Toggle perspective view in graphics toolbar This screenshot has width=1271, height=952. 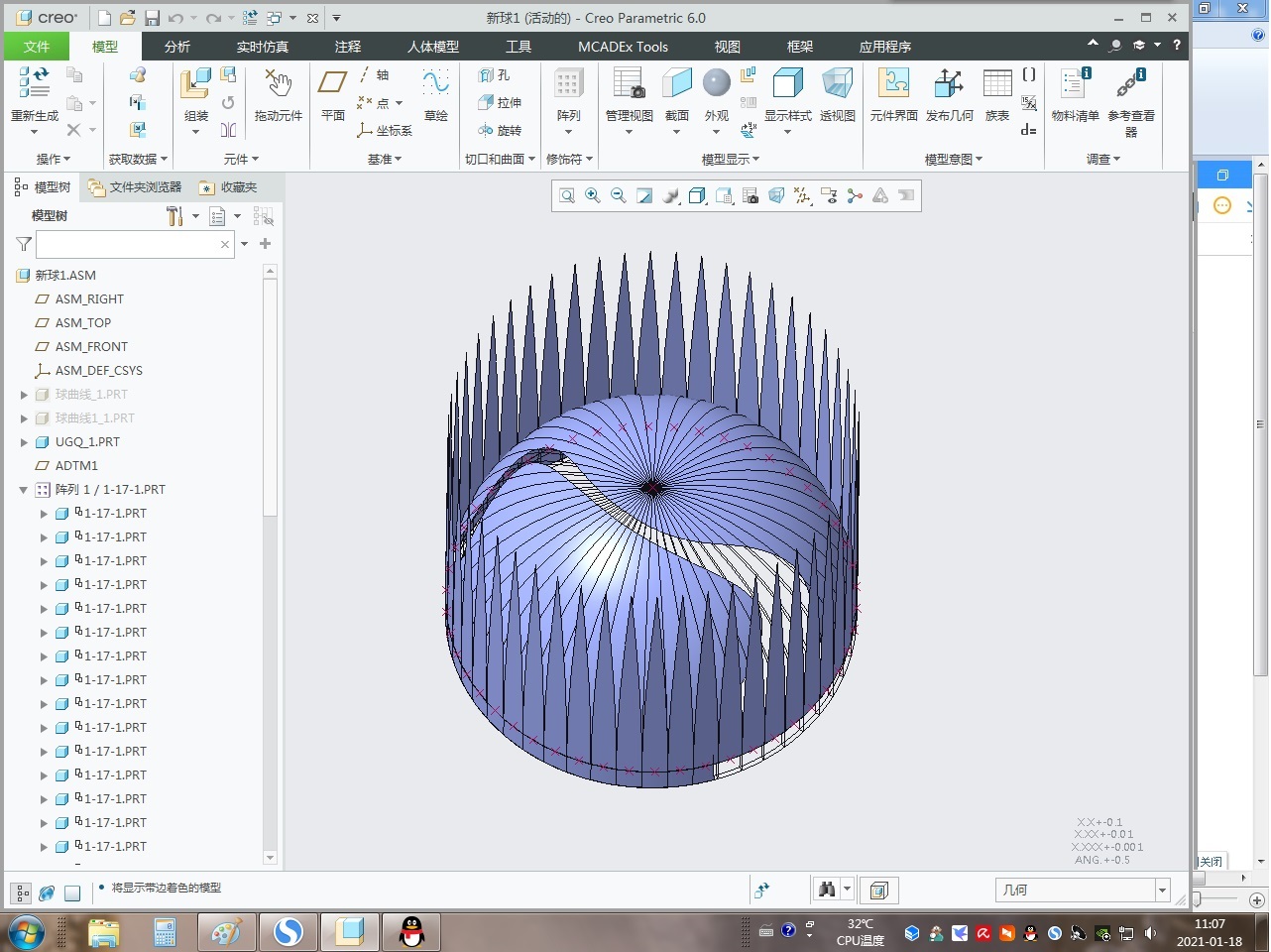pos(776,196)
